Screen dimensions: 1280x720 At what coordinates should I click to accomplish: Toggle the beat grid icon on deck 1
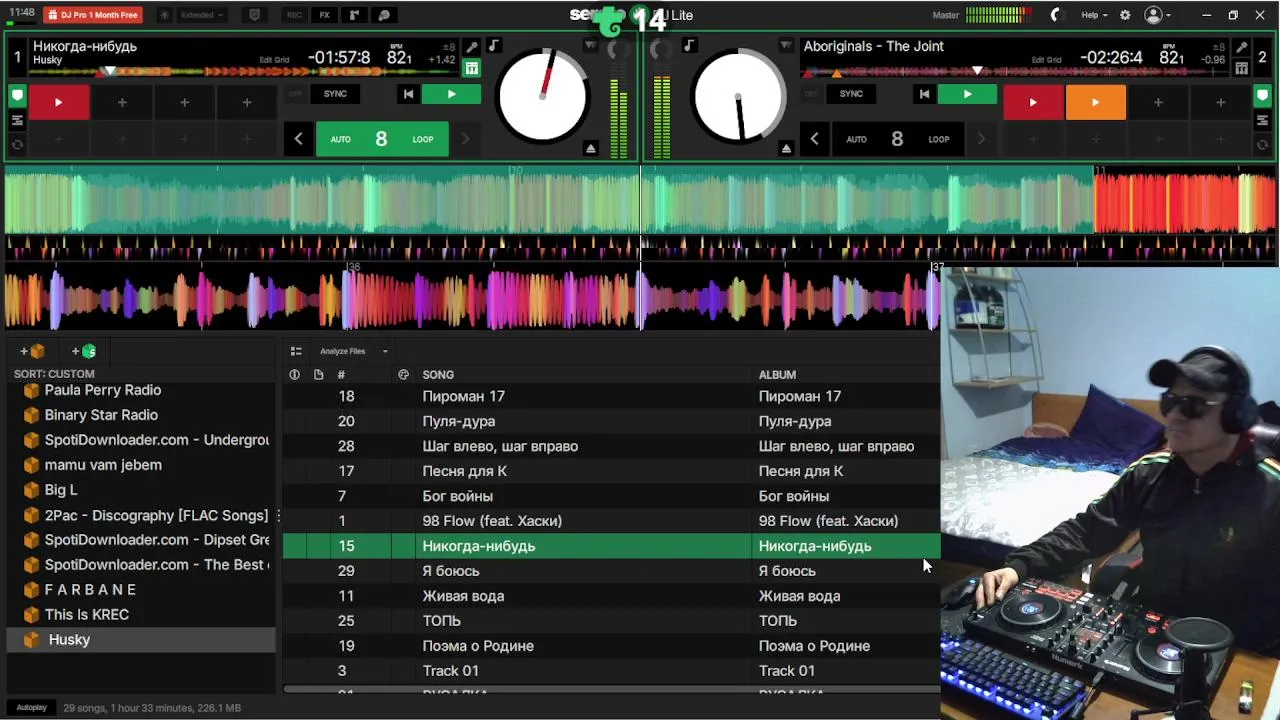tap(472, 68)
